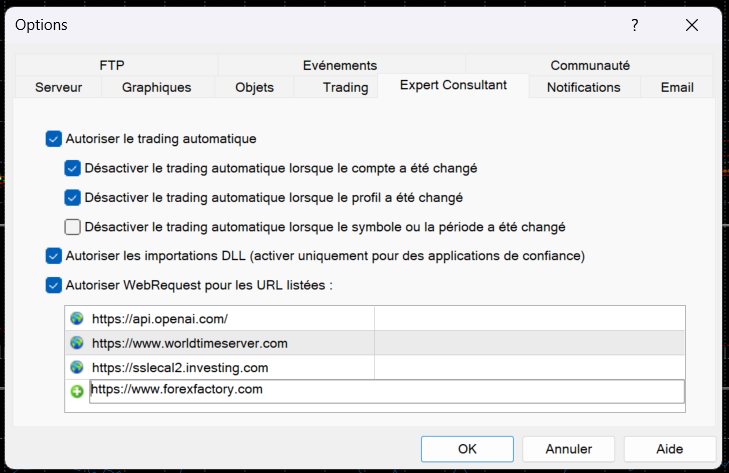This screenshot has width=729, height=473.
Task: Confirm settings with the OK button
Action: [x=467, y=449]
